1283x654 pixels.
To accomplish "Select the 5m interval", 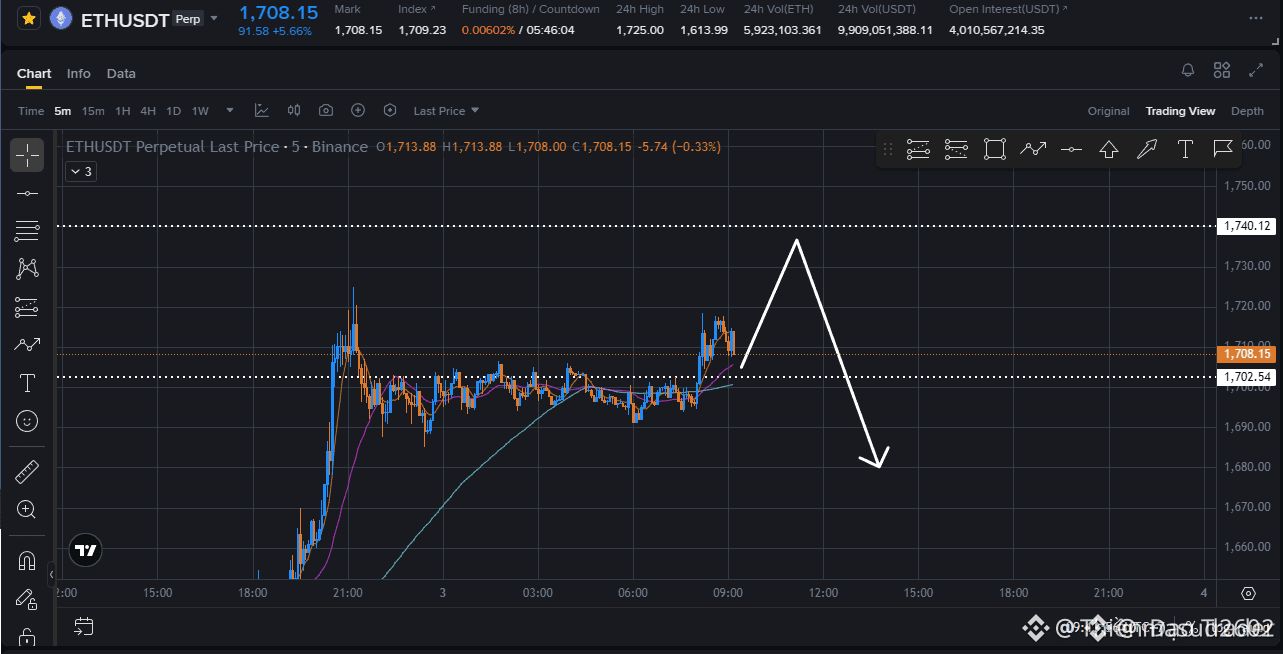I will [x=63, y=111].
